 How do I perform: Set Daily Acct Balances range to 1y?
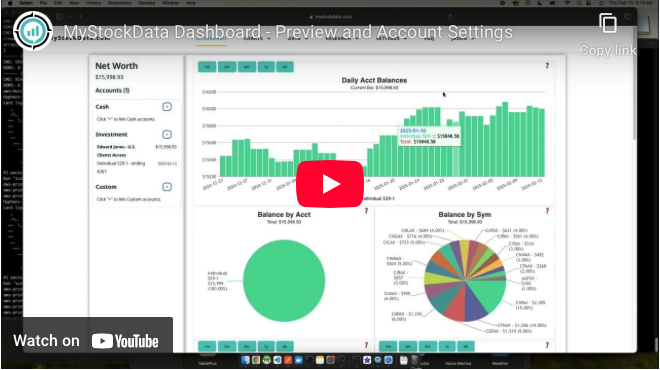266,67
